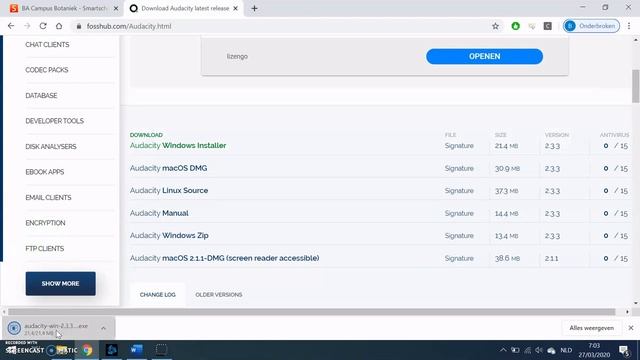The height and width of the screenshot is (360, 640).
Task: Download Audacity macOS DMG
Action: pyautogui.click(x=169, y=168)
